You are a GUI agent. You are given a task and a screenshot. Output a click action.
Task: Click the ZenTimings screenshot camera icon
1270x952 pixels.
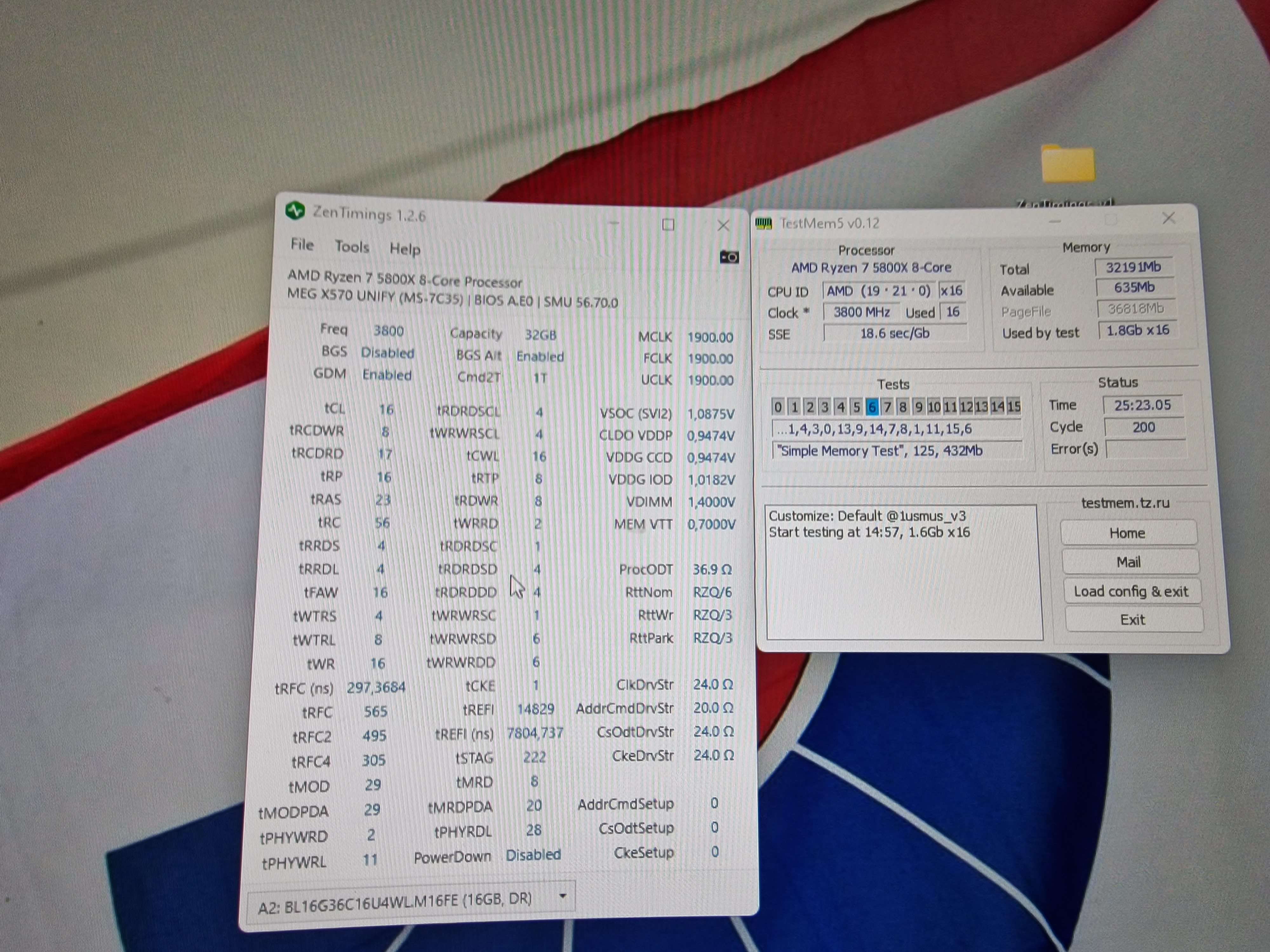click(x=729, y=257)
